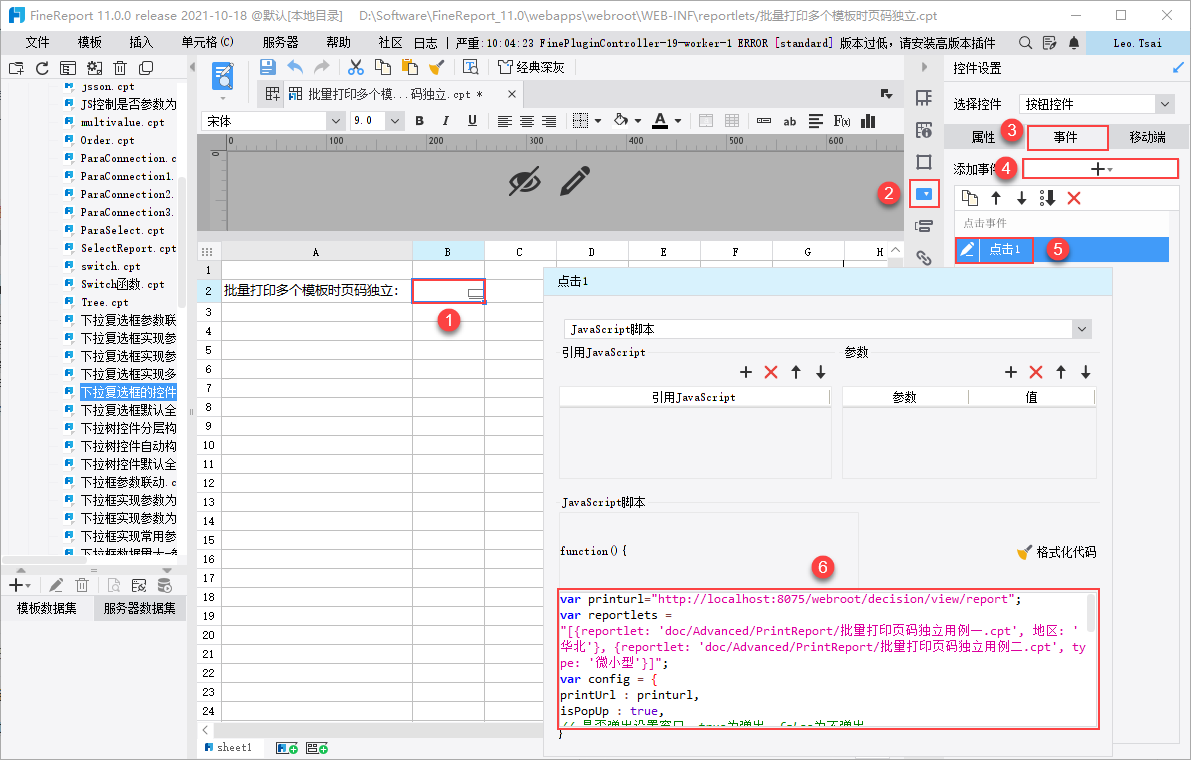Cut the selected cell content
The height and width of the screenshot is (760, 1191).
pyautogui.click(x=355, y=67)
